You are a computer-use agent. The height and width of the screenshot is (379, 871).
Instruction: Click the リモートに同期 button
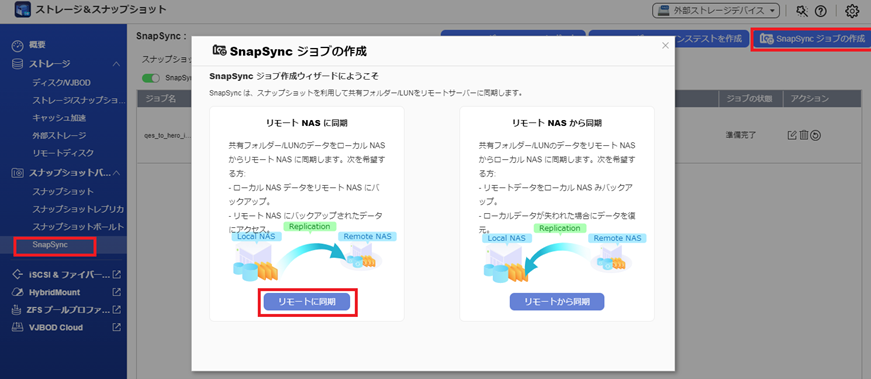(307, 301)
